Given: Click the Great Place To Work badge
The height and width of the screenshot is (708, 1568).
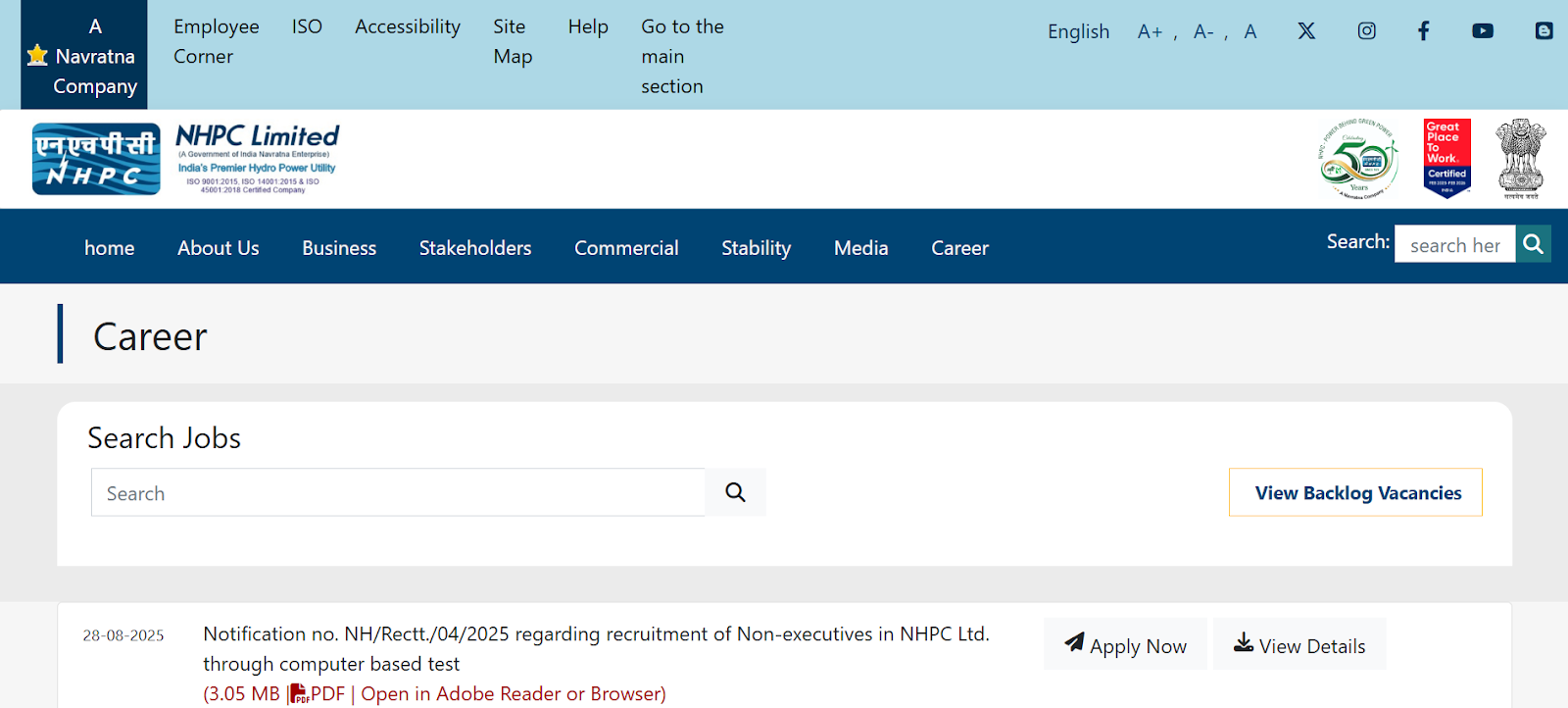Looking at the screenshot, I should 1447,159.
